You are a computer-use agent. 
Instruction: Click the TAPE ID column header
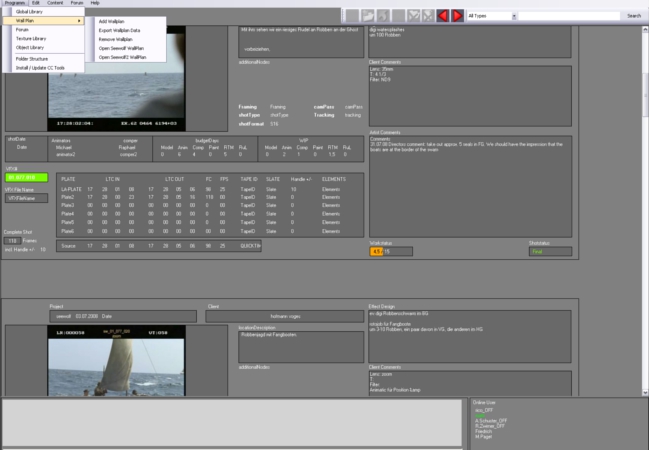point(249,179)
